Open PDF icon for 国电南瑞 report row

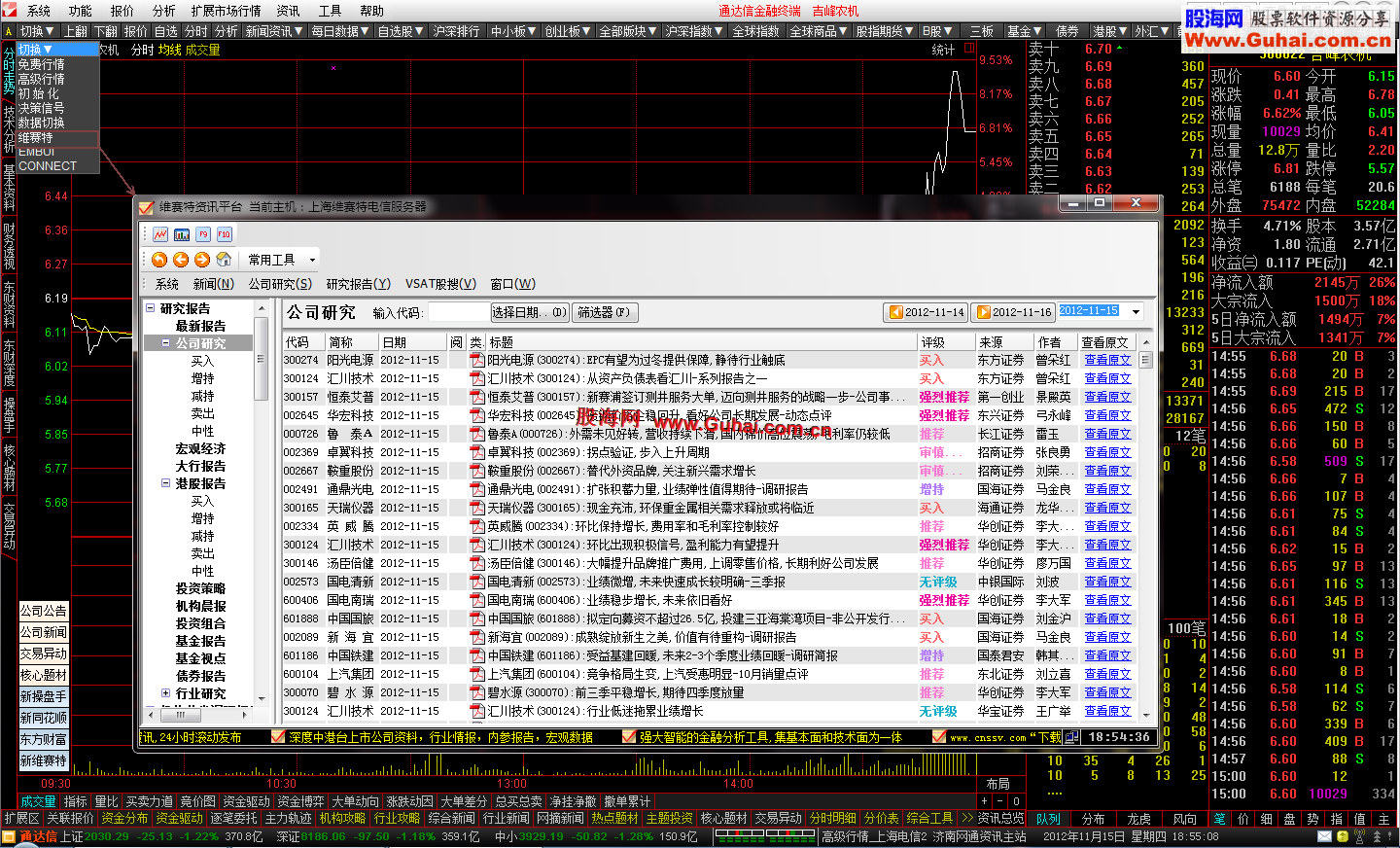(x=476, y=600)
